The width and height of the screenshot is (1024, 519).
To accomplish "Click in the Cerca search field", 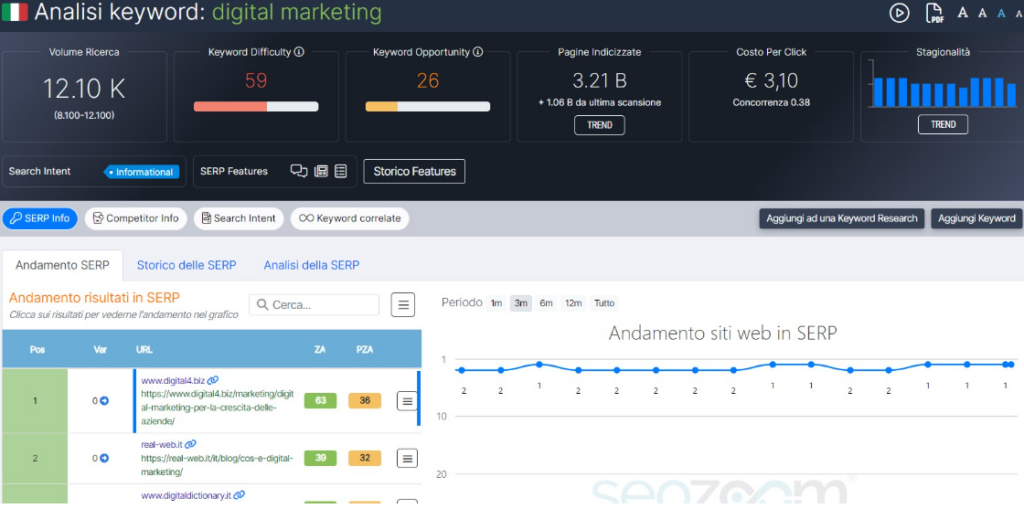I will (x=314, y=304).
